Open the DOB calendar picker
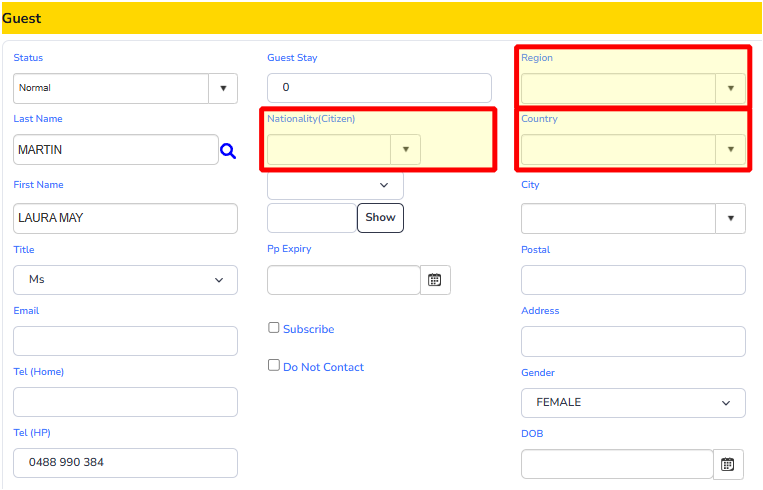The height and width of the screenshot is (490, 763). click(728, 464)
